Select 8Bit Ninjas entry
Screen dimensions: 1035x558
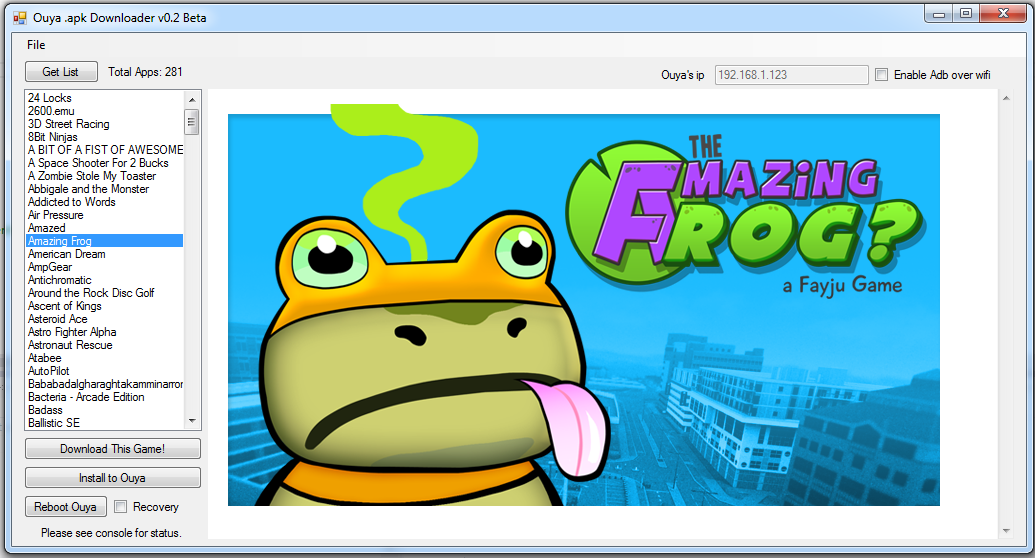(x=104, y=137)
